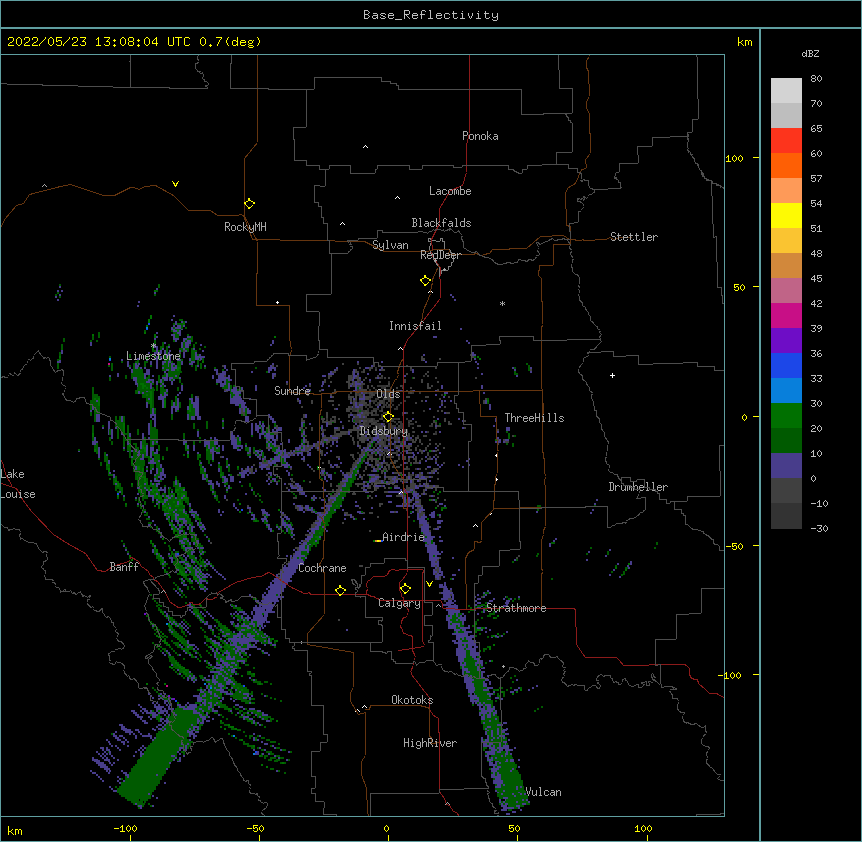Pick the white legend swatch between 80 and 70
Viewport: 862px width, 842px height.
click(x=786, y=91)
